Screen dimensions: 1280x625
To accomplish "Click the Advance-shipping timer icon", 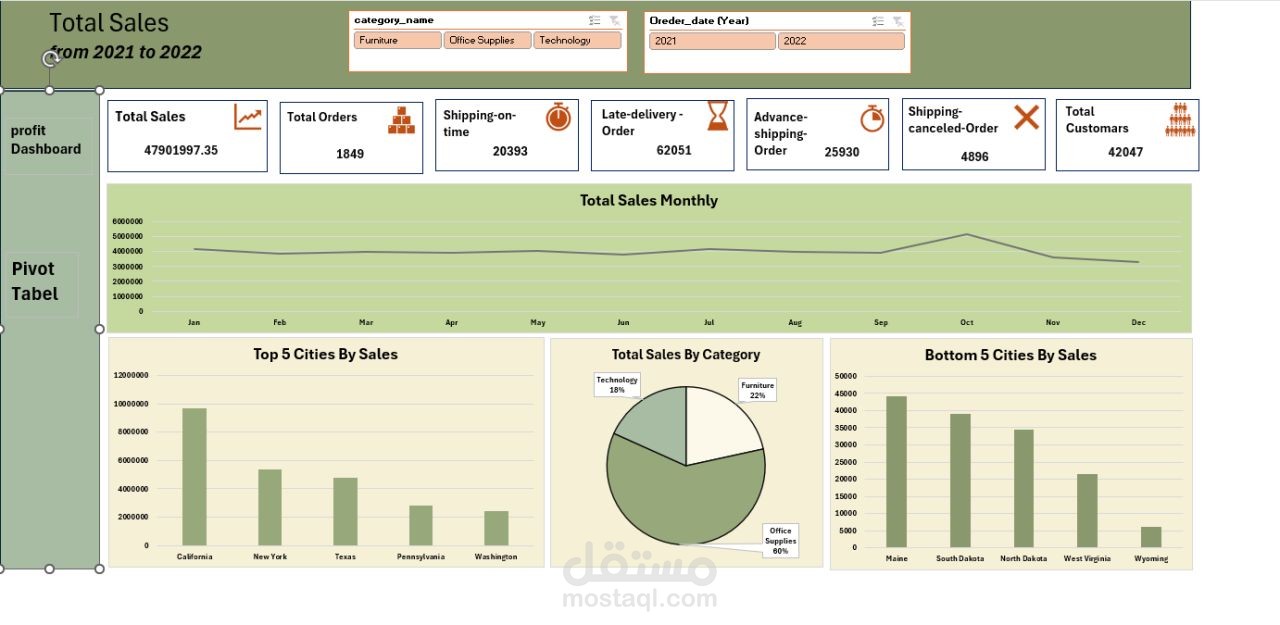I will tap(873, 120).
